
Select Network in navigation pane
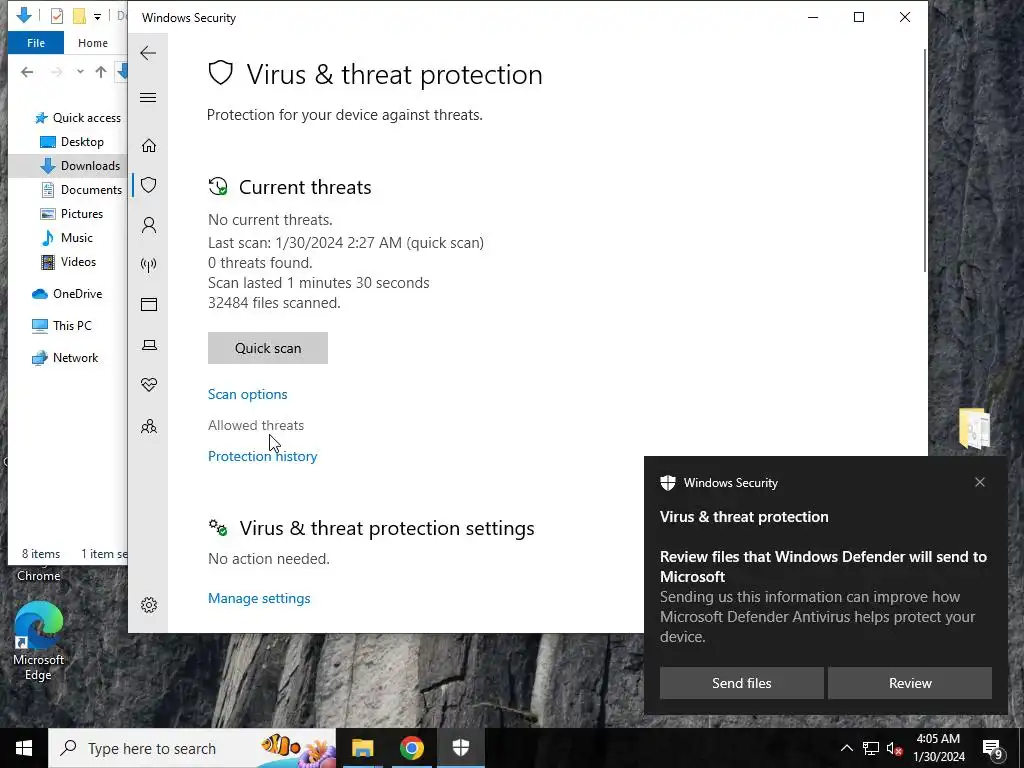[x=65, y=358]
